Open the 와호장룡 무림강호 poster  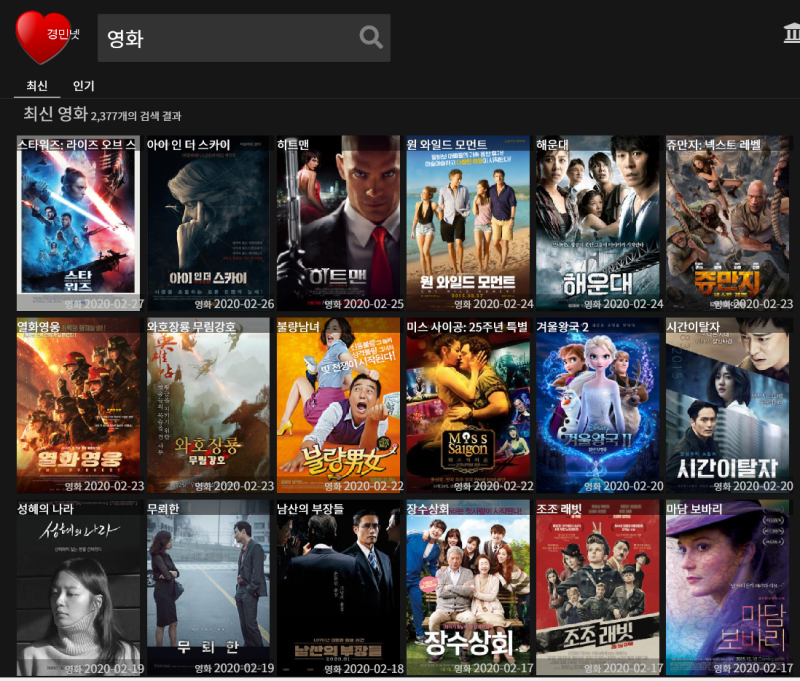coord(208,406)
